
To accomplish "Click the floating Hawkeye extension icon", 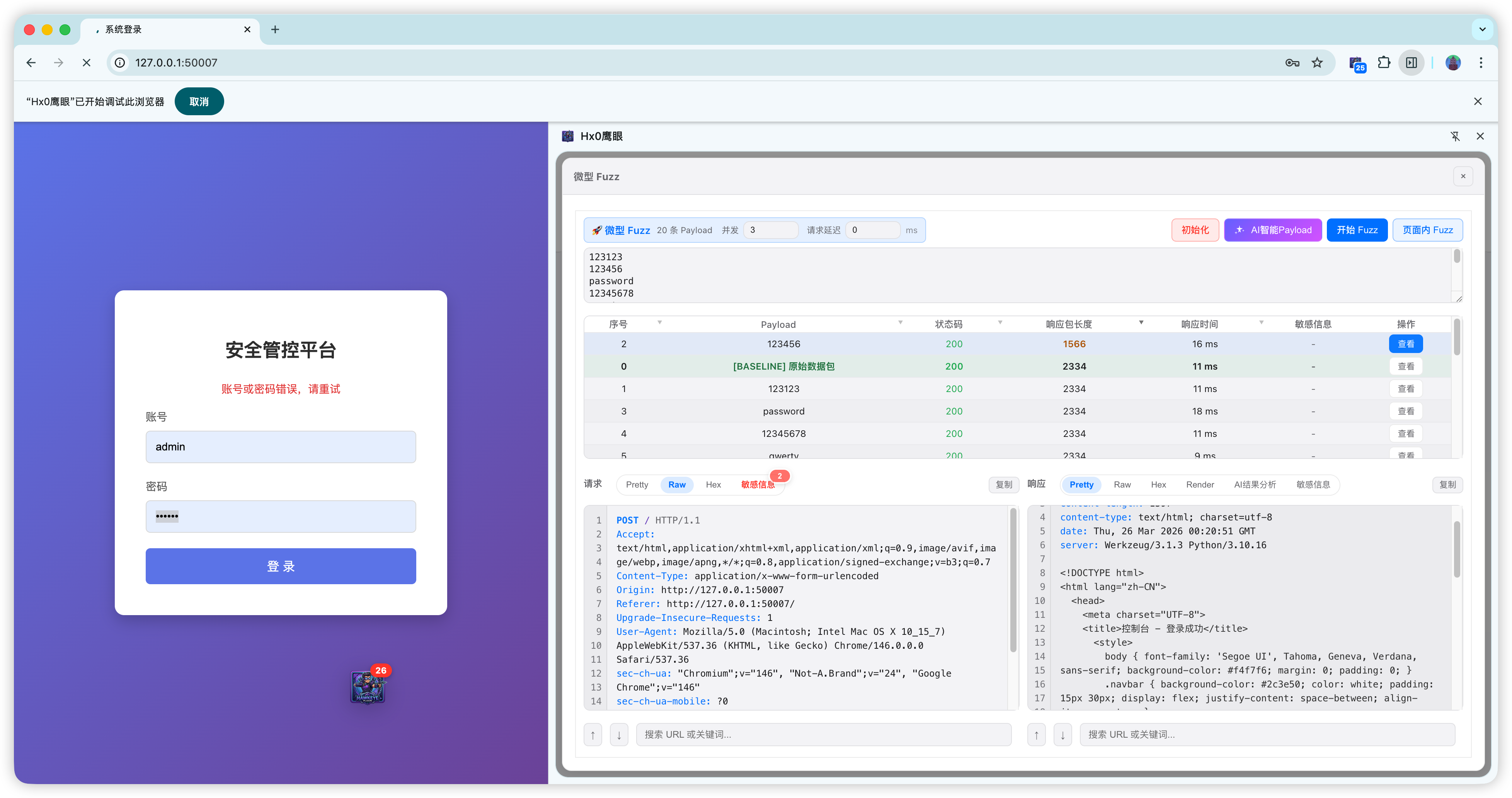I will click(368, 686).
